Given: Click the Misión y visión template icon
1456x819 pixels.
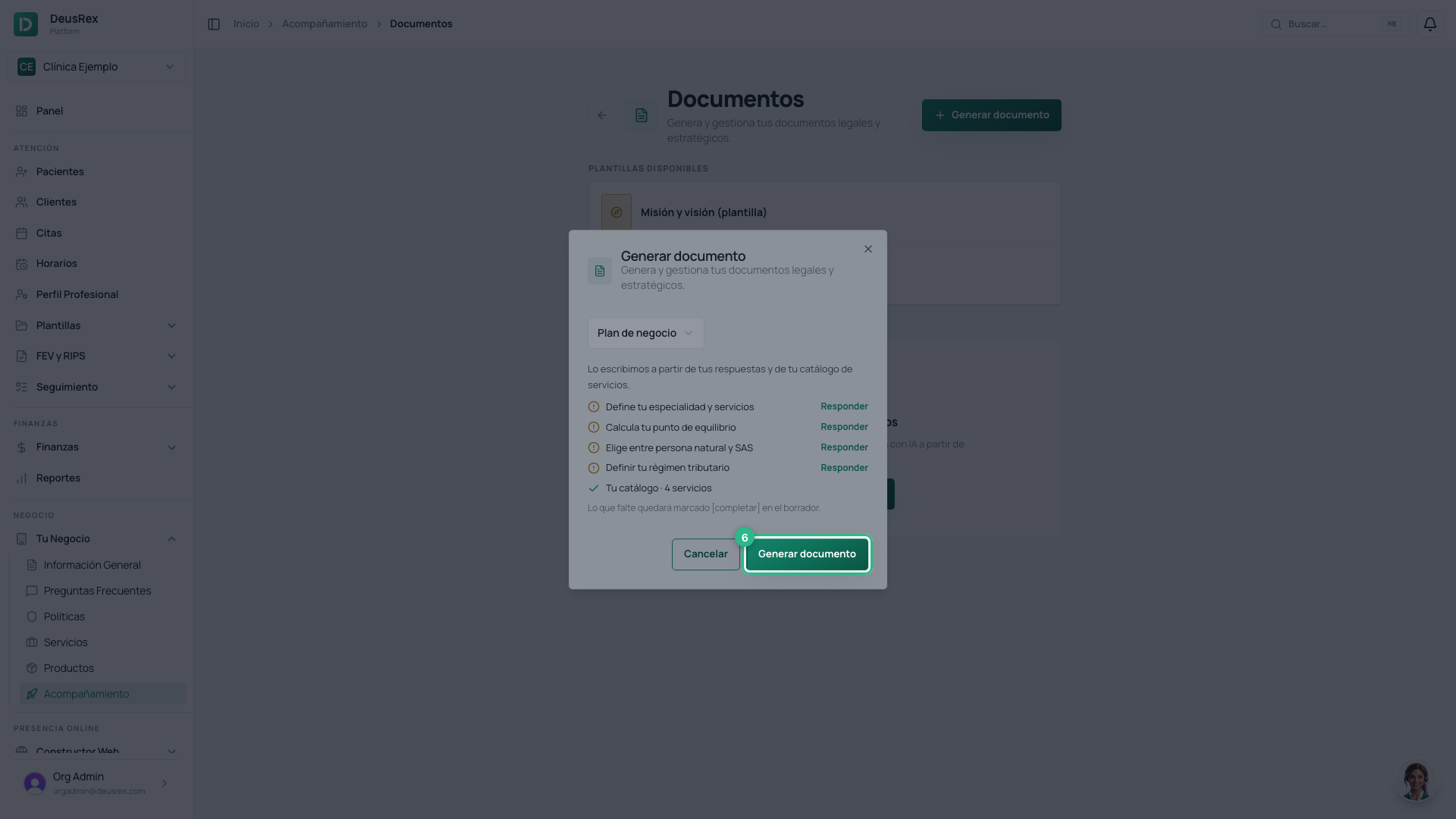Looking at the screenshot, I should [x=617, y=212].
